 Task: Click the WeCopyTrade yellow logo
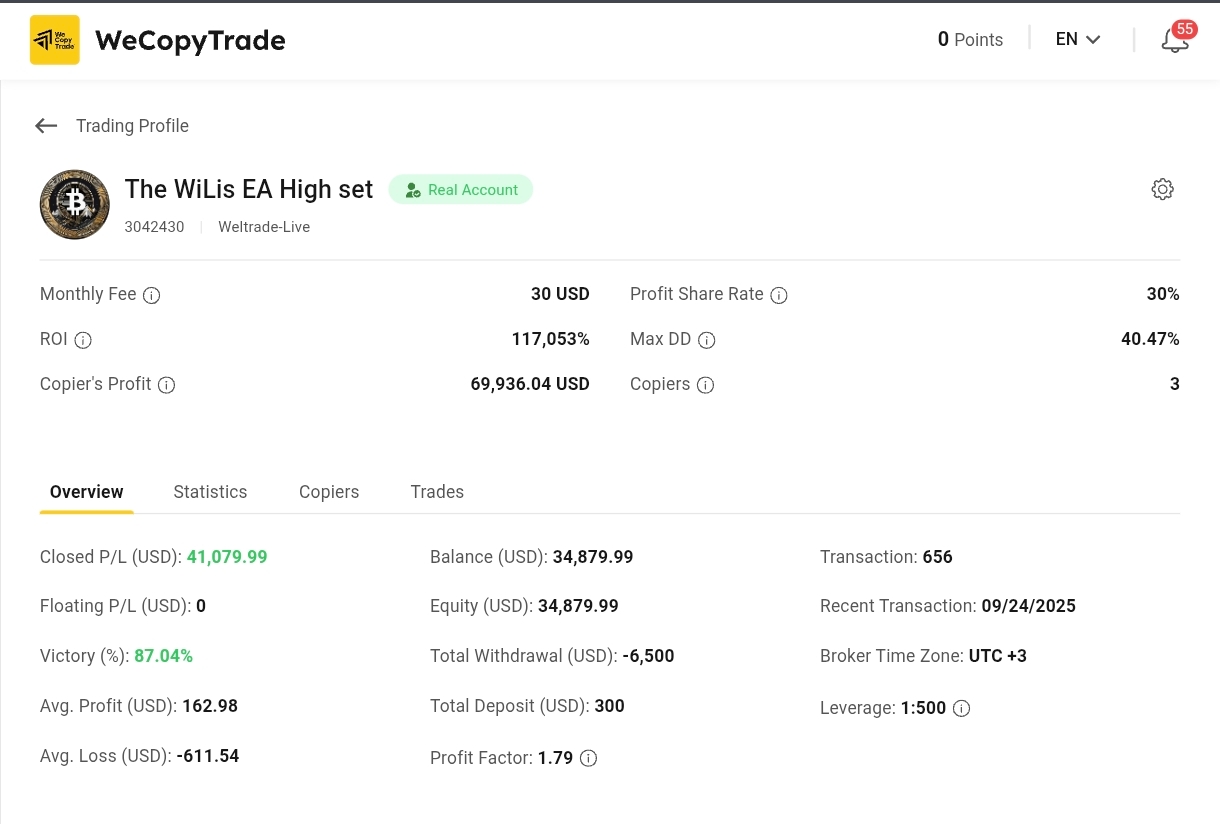tap(55, 40)
